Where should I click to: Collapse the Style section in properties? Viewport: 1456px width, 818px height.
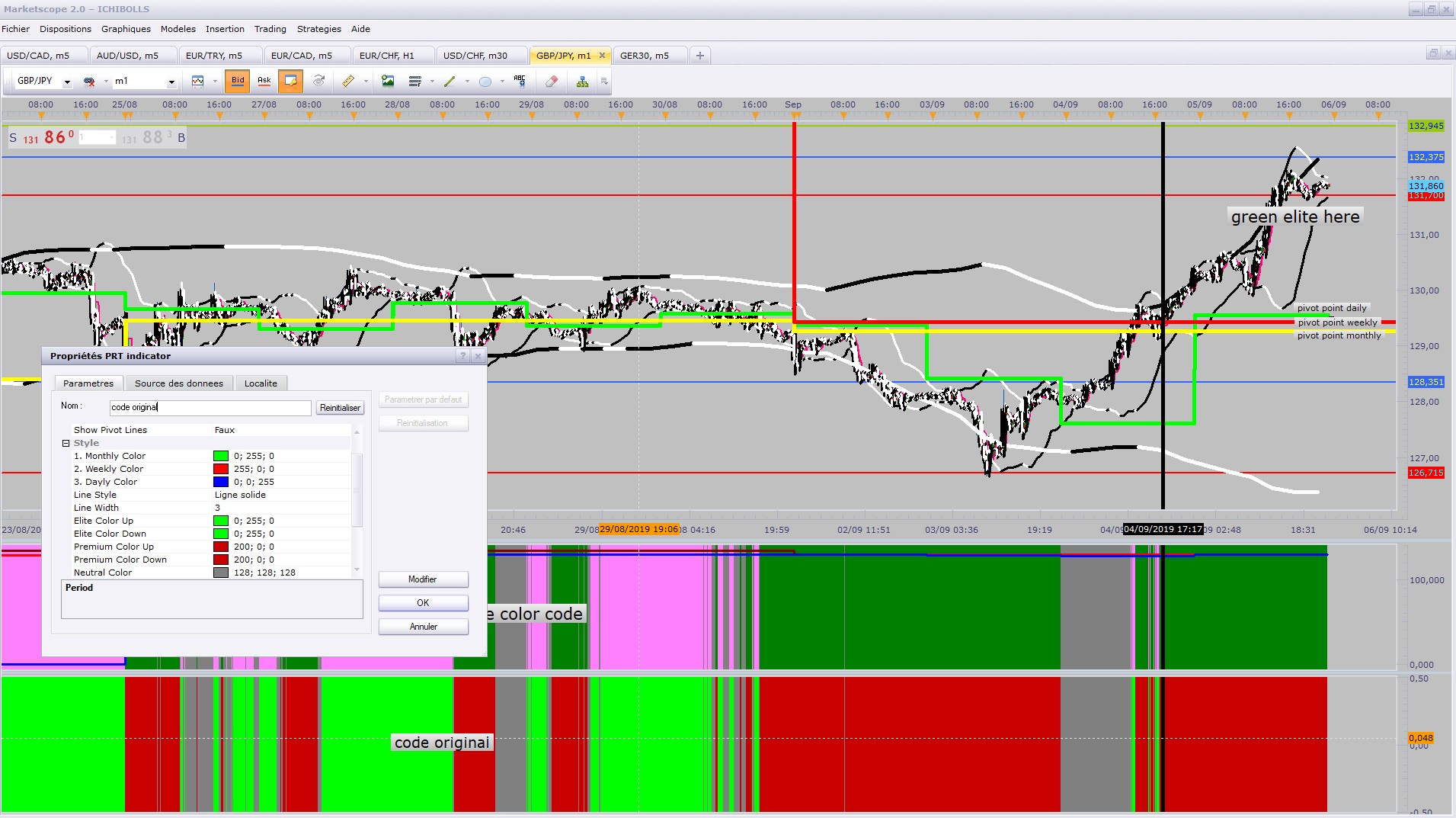66,443
